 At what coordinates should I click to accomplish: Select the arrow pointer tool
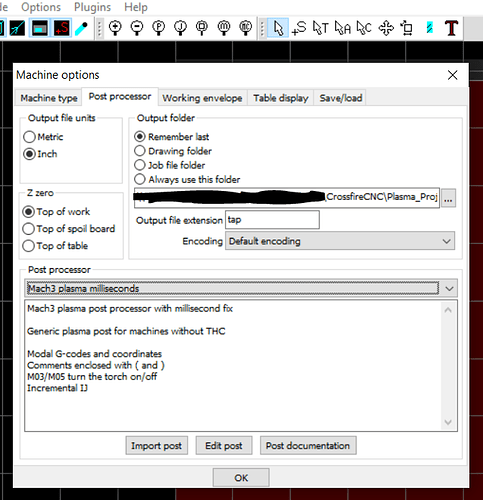coord(278,28)
